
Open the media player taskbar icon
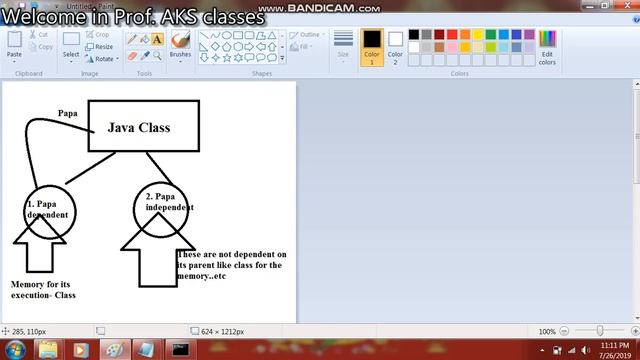(81, 350)
